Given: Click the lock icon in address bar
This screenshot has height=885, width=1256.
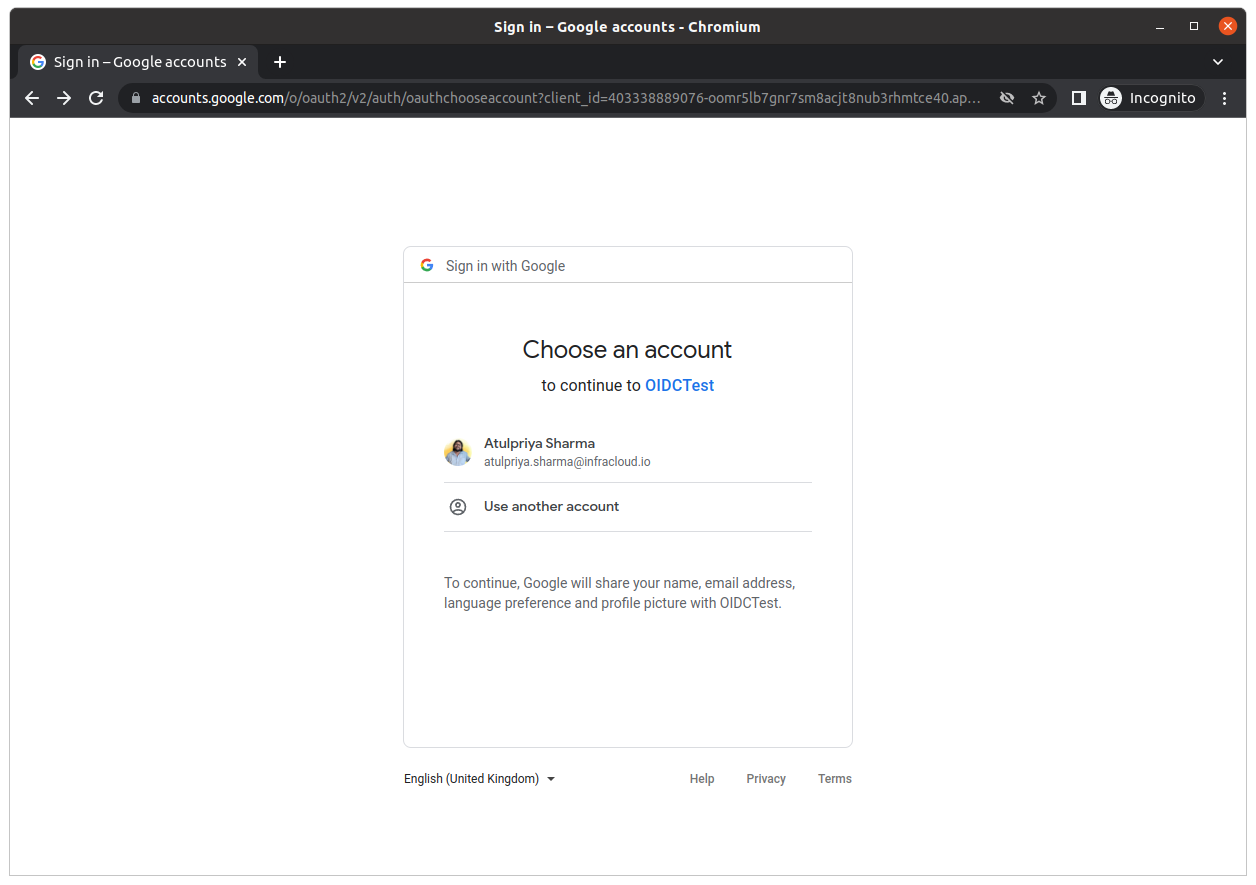Looking at the screenshot, I should click(137, 98).
